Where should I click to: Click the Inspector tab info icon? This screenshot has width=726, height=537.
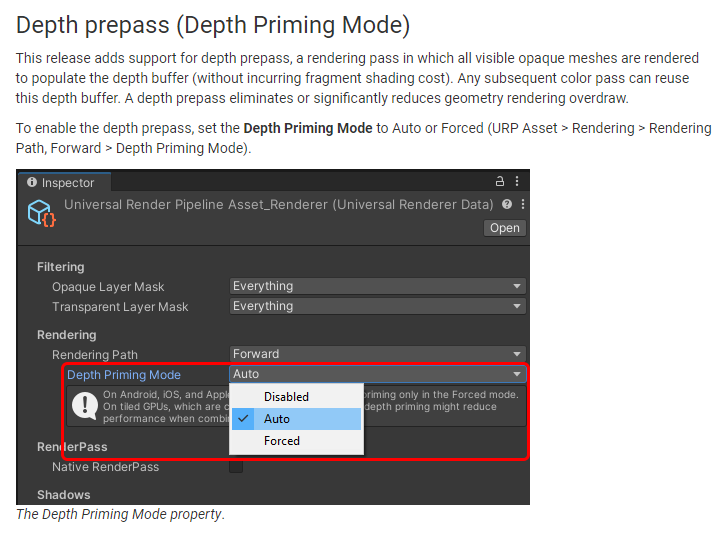32,183
